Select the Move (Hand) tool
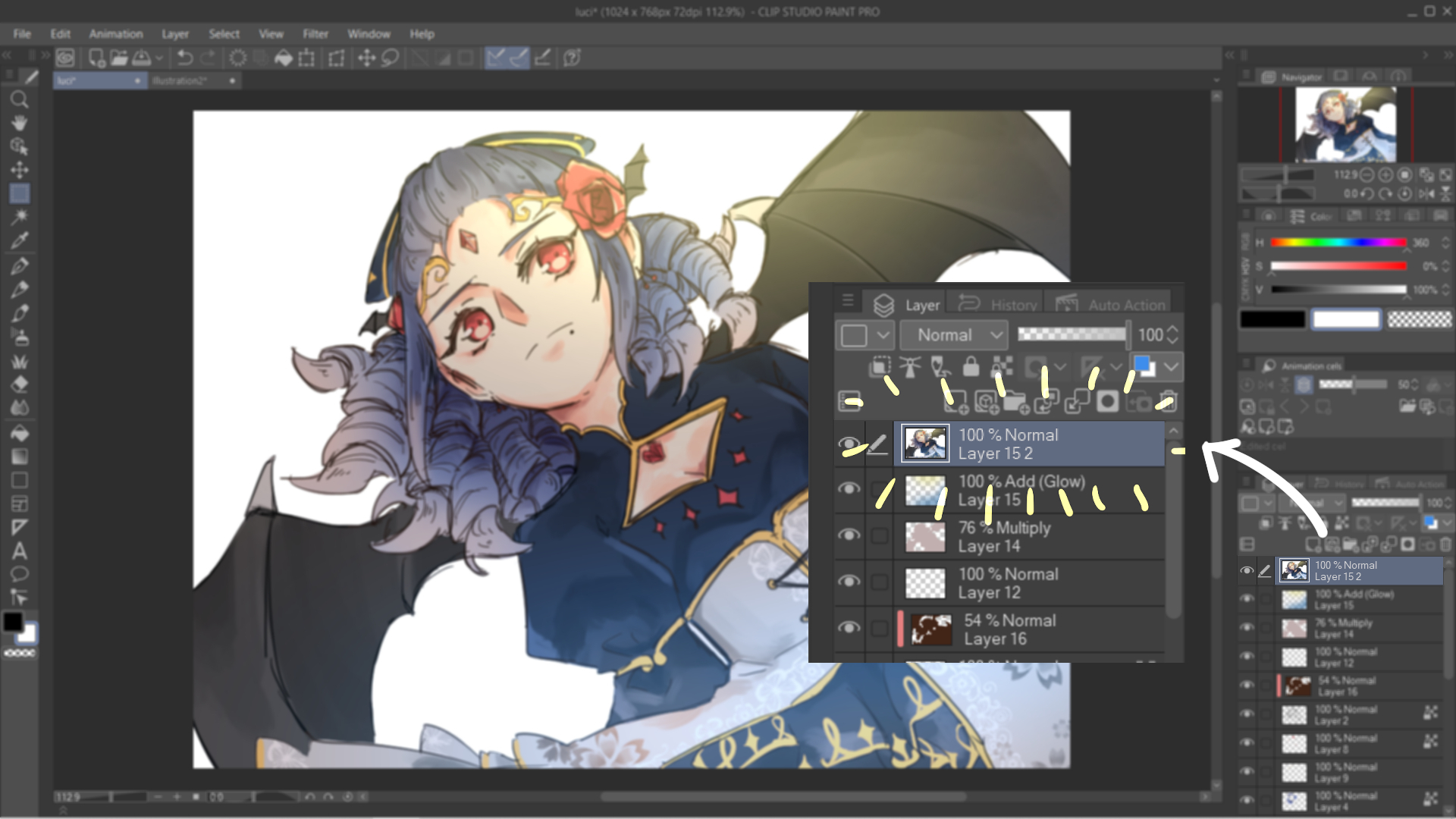Screen dimensions: 1456x819 [20, 121]
